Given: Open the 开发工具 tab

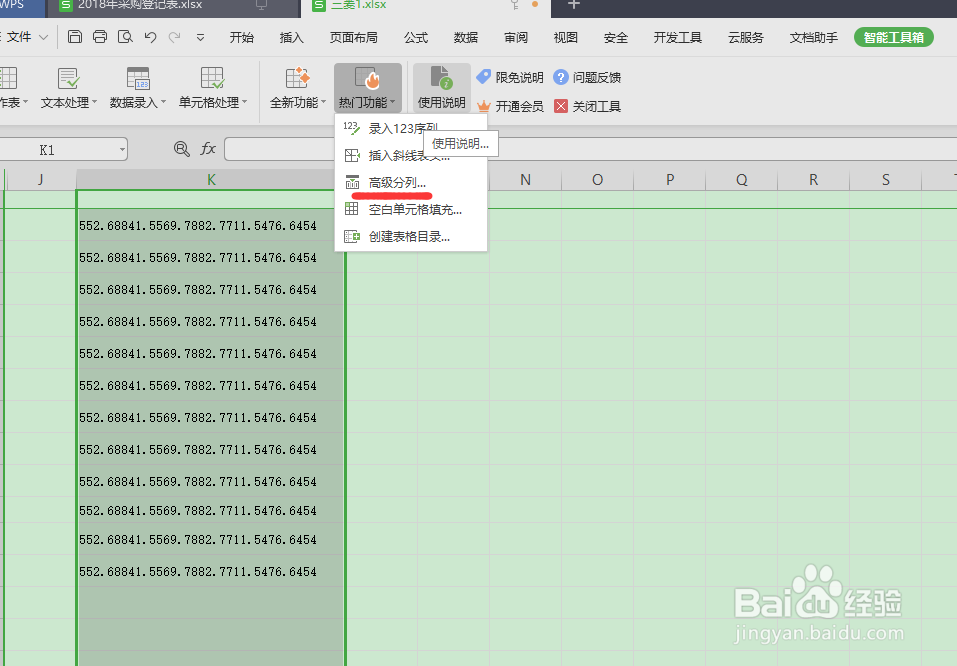Looking at the screenshot, I should (677, 37).
